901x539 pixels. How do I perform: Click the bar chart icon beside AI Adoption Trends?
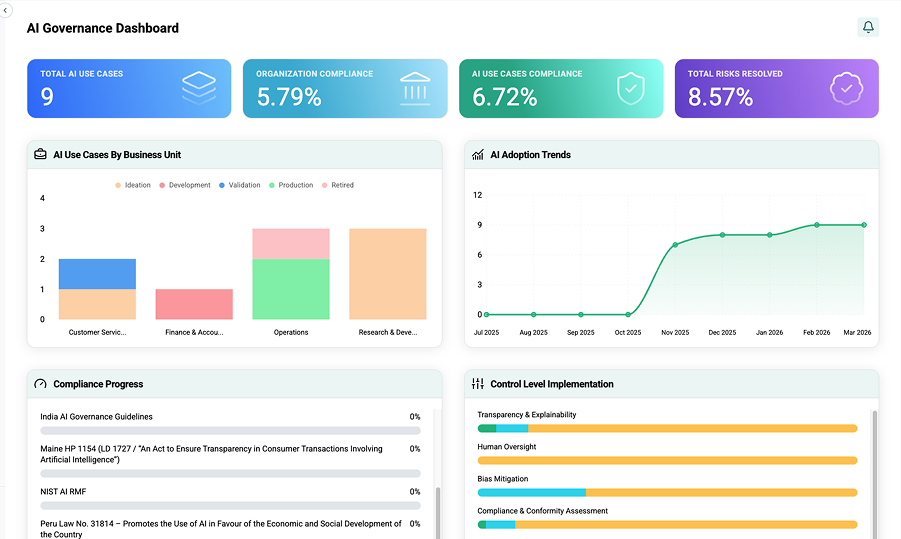tap(478, 155)
